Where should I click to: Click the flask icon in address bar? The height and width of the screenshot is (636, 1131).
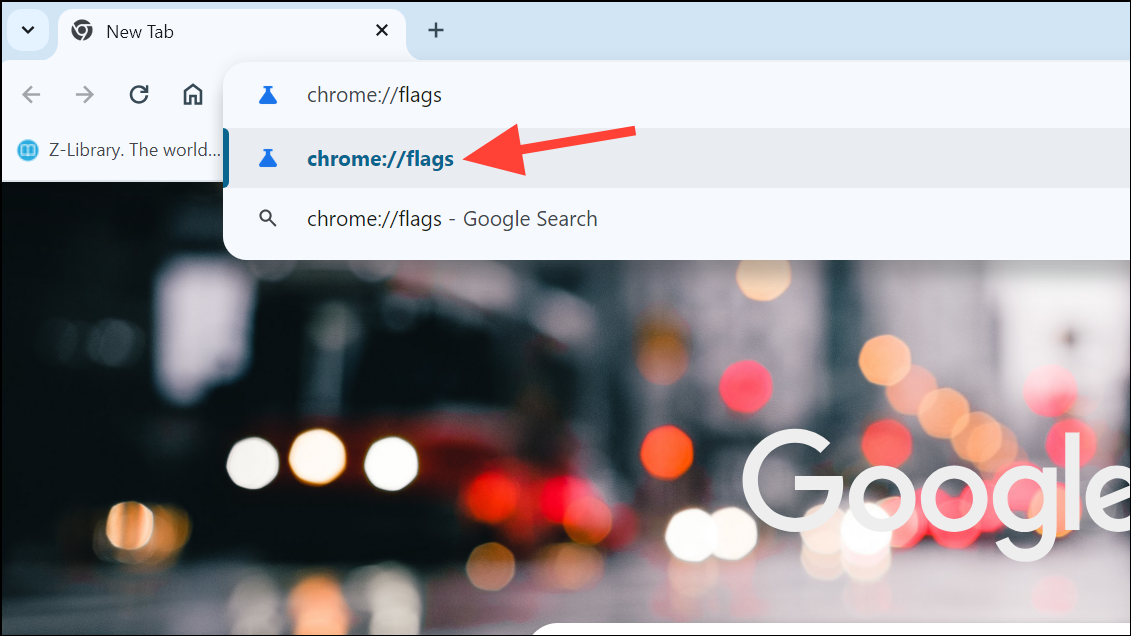click(x=268, y=95)
